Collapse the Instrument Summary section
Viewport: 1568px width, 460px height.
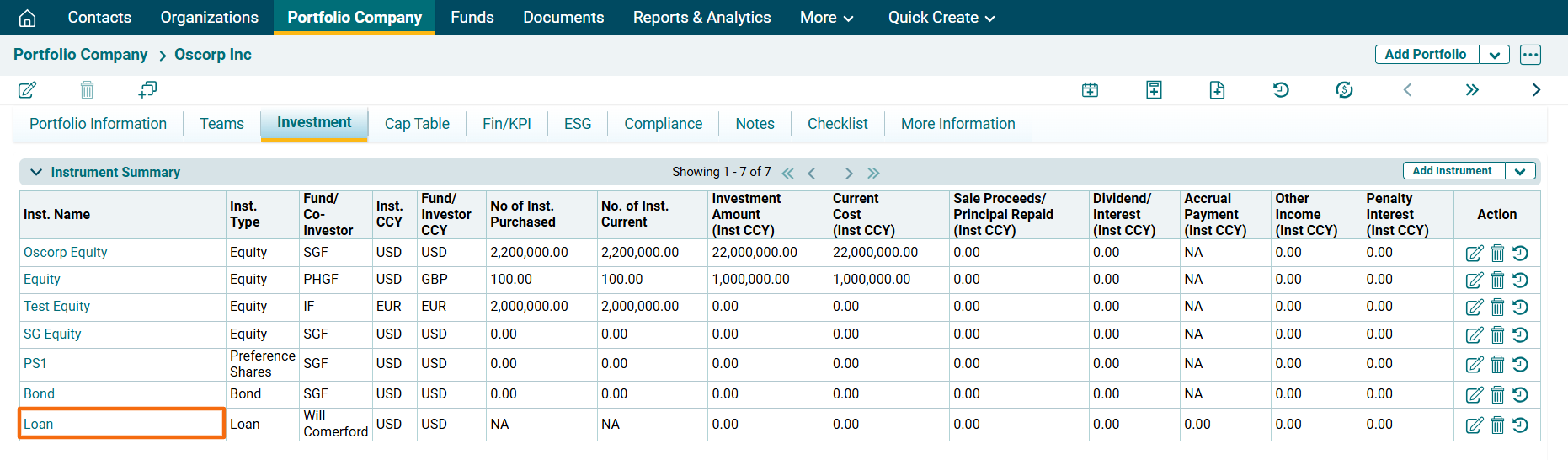36,172
